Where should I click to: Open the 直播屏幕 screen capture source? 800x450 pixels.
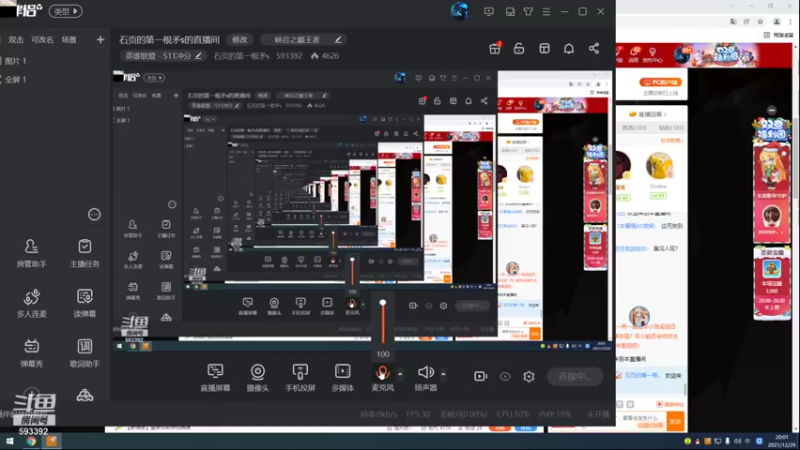(215, 378)
